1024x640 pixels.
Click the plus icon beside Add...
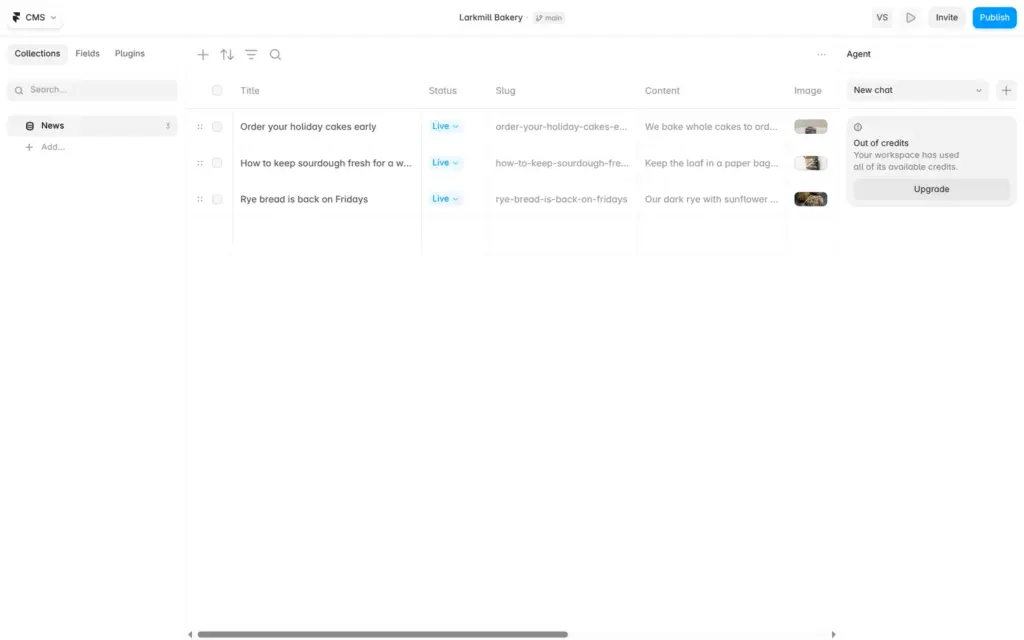coord(29,148)
